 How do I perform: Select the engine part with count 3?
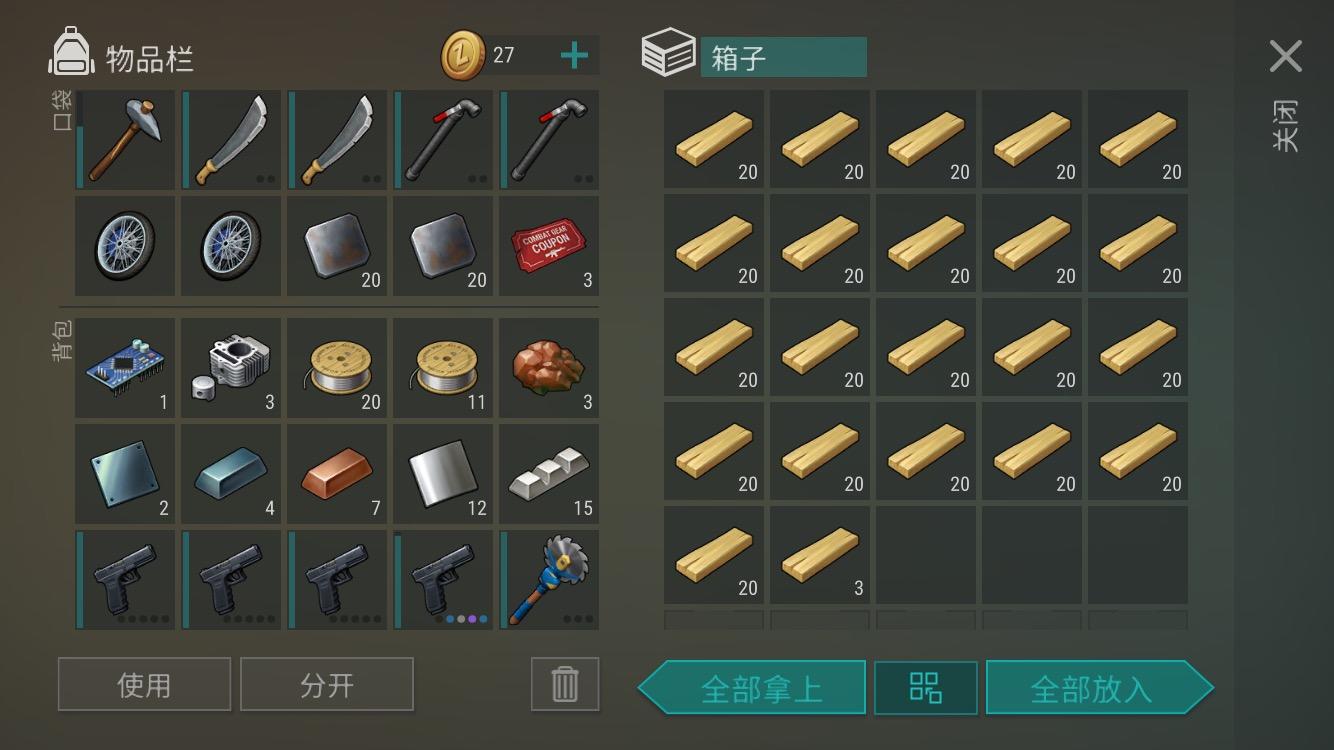coord(231,368)
